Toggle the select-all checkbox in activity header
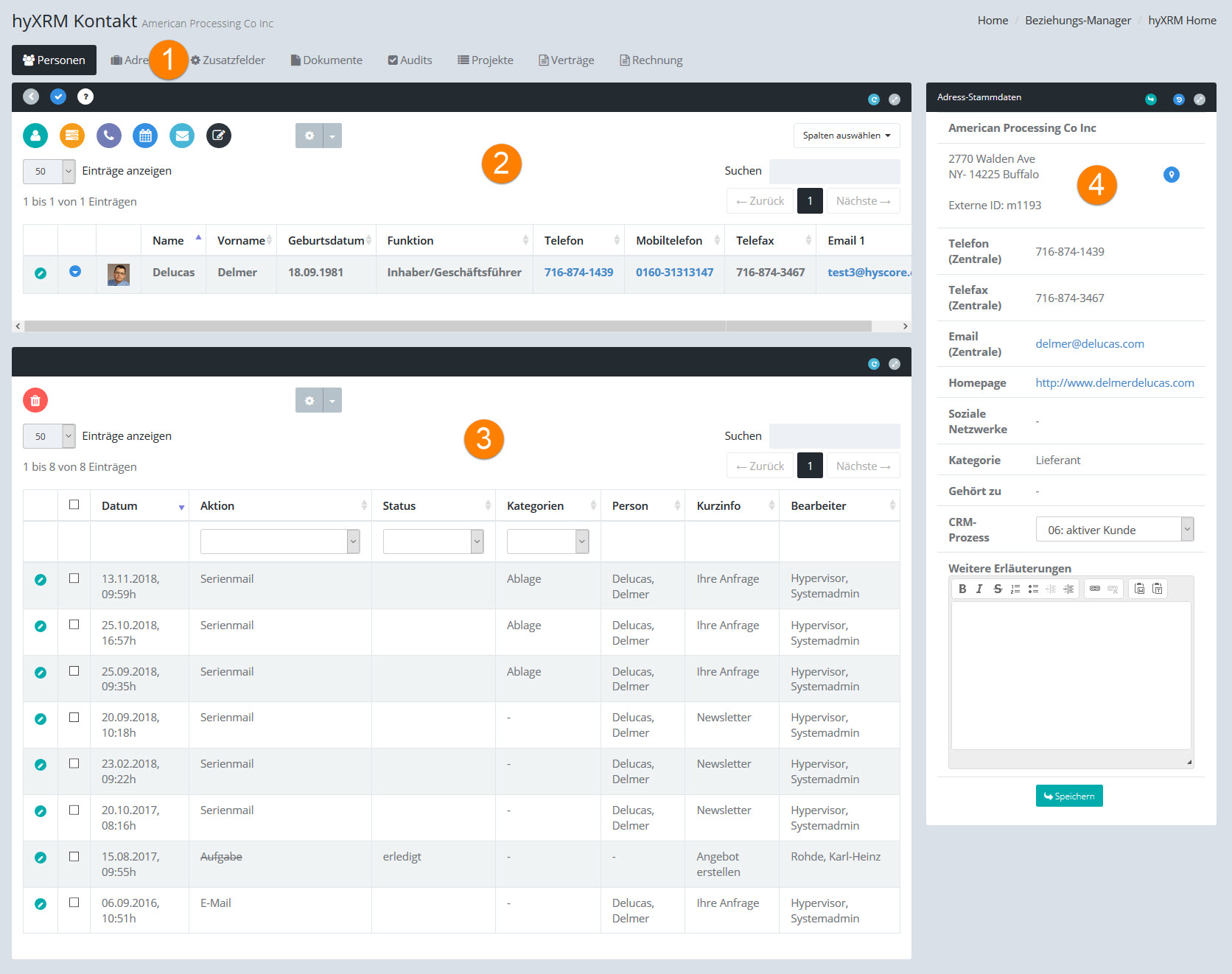Viewport: 1232px width, 974px height. (x=74, y=505)
